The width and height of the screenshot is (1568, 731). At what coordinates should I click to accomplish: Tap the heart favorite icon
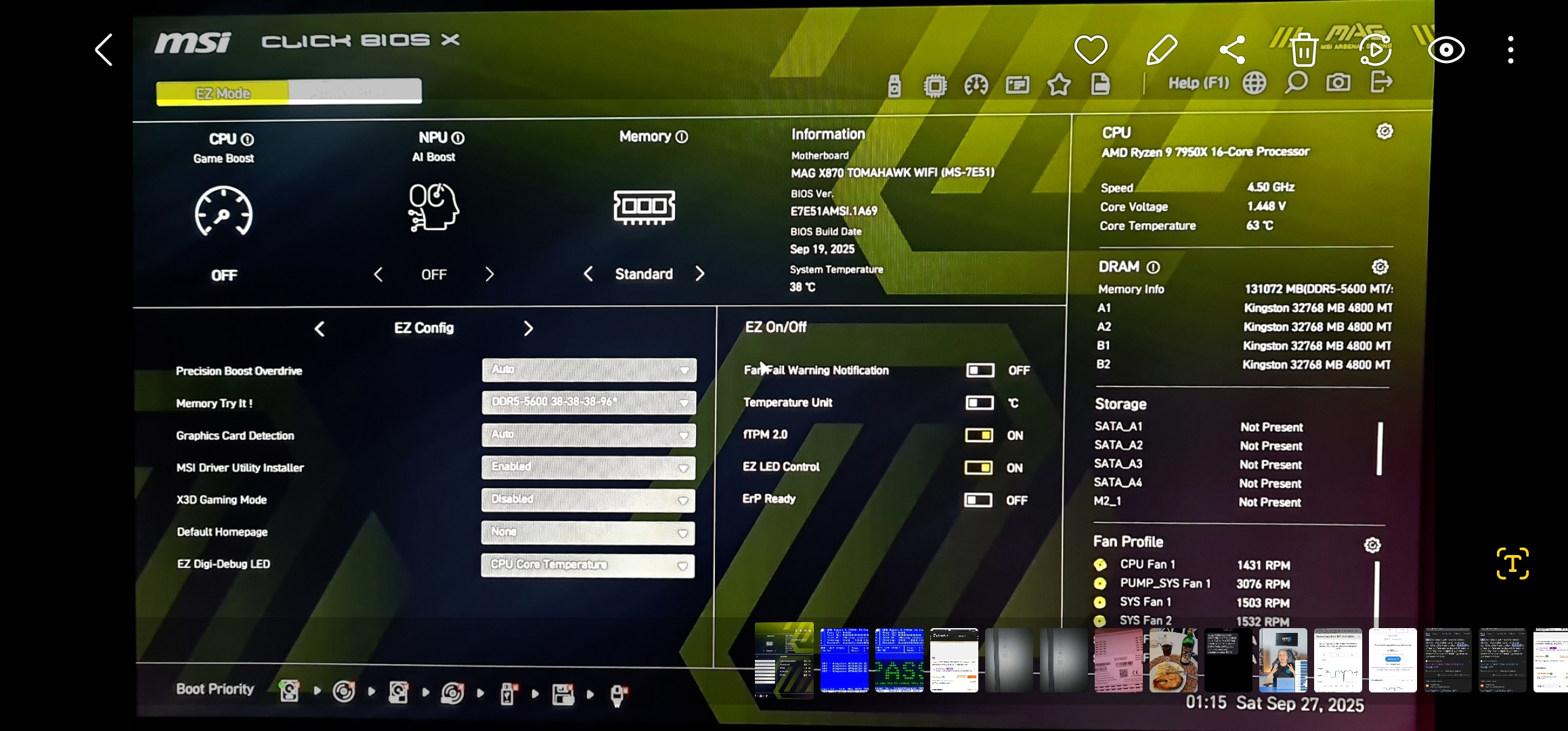(x=1091, y=49)
